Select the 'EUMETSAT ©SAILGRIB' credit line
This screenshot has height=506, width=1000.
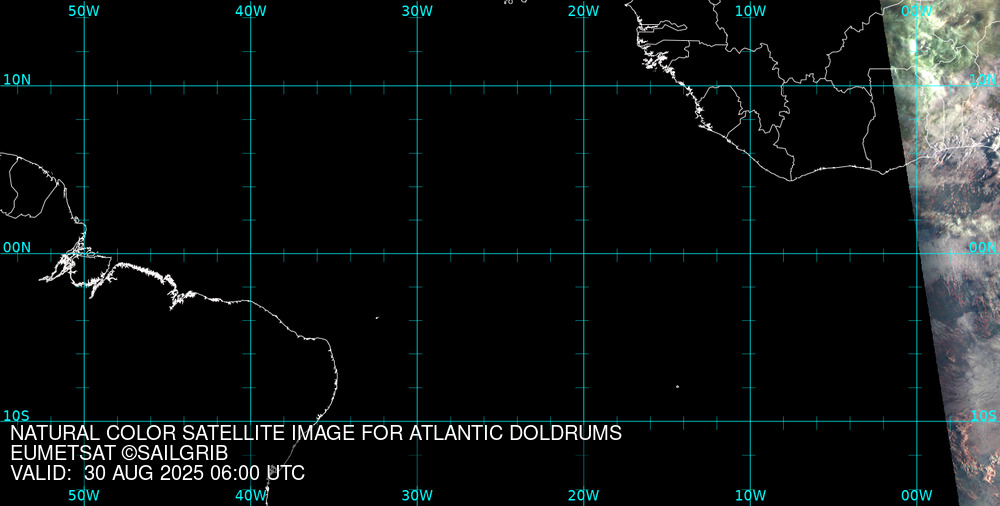pos(119,453)
